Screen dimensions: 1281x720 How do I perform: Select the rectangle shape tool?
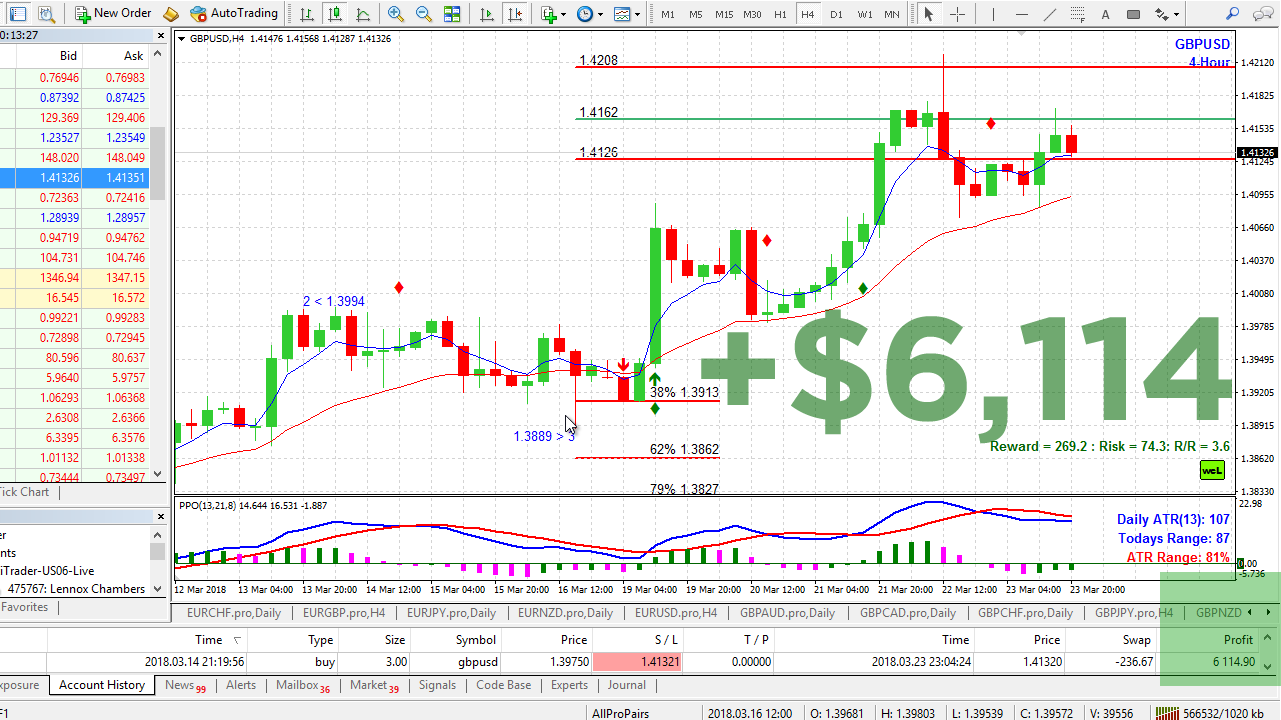(x=1133, y=14)
